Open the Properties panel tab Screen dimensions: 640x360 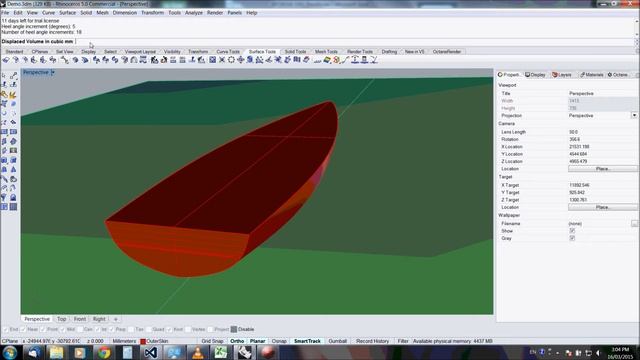point(509,75)
